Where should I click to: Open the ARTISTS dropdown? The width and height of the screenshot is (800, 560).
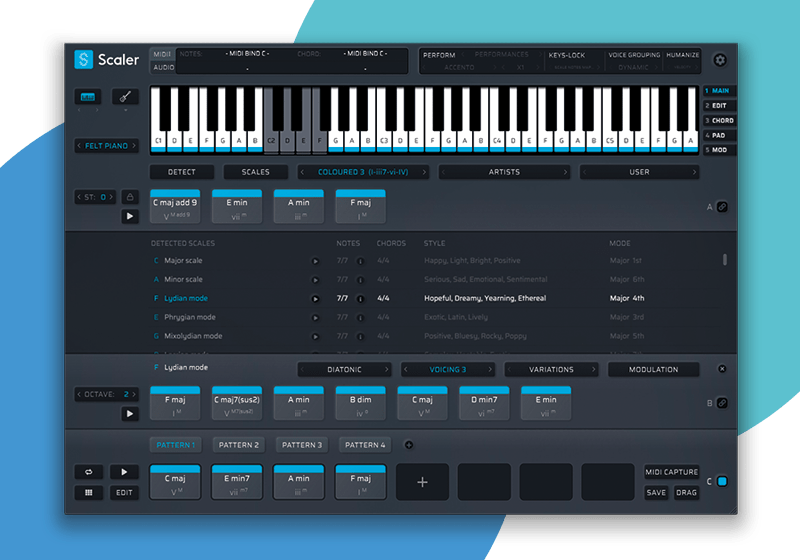[504, 172]
